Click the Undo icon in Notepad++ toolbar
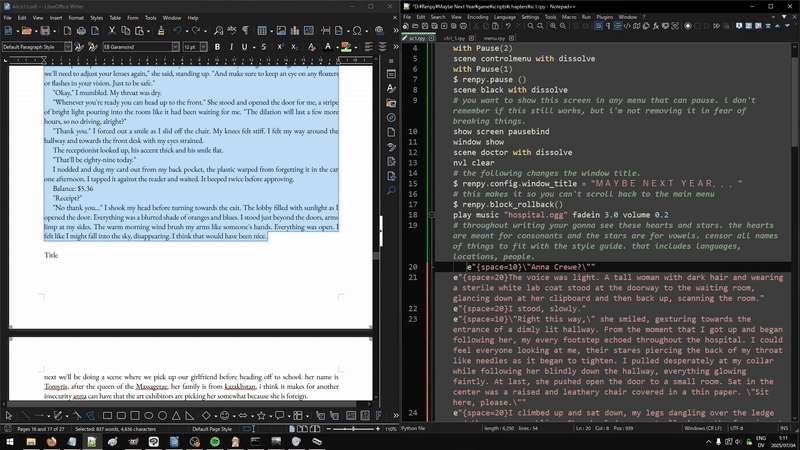 (x=508, y=26)
